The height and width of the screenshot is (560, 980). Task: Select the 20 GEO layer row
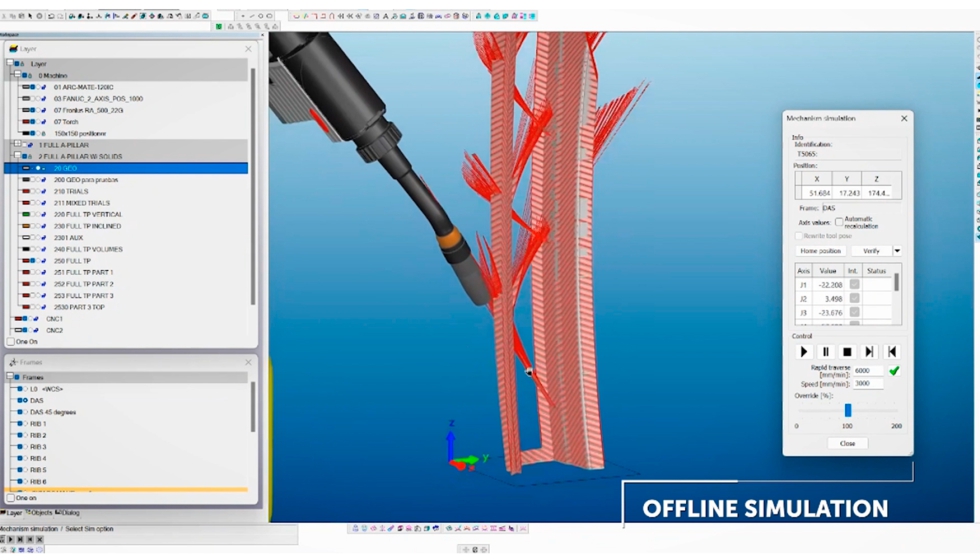(x=126, y=168)
